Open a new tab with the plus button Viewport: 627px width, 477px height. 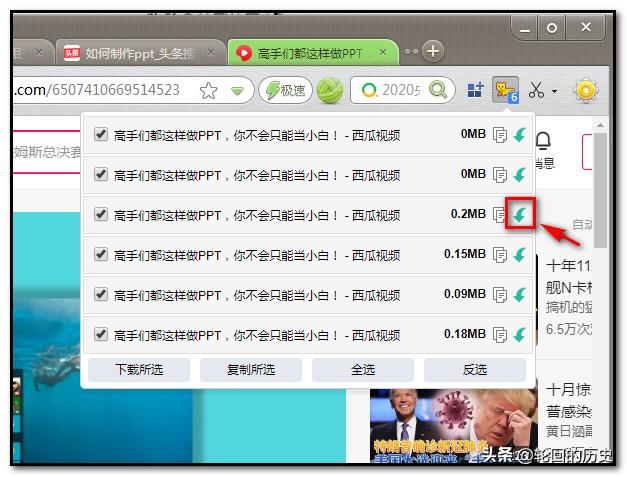(x=432, y=51)
